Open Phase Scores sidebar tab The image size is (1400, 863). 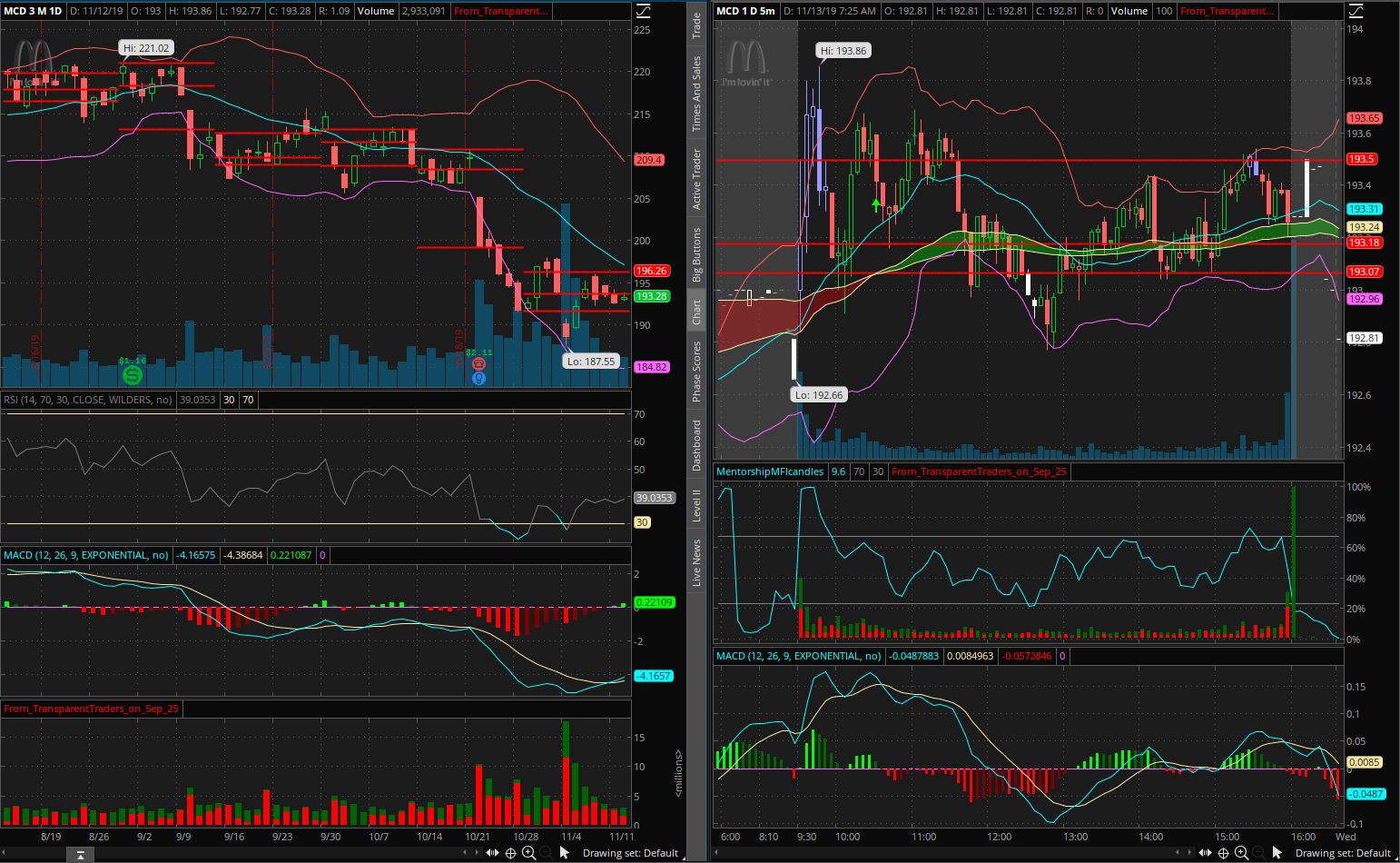(x=696, y=372)
